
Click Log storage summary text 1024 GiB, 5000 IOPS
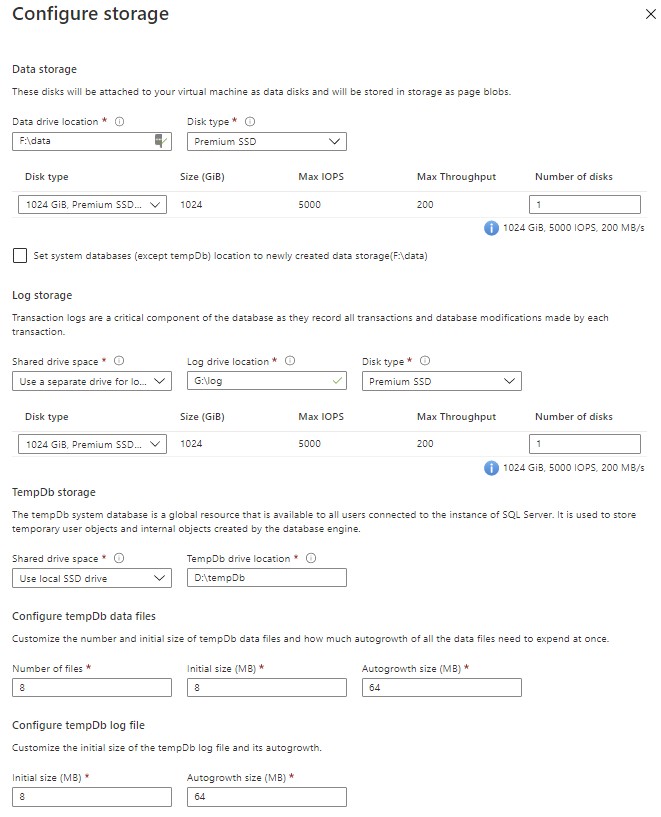coord(573,468)
